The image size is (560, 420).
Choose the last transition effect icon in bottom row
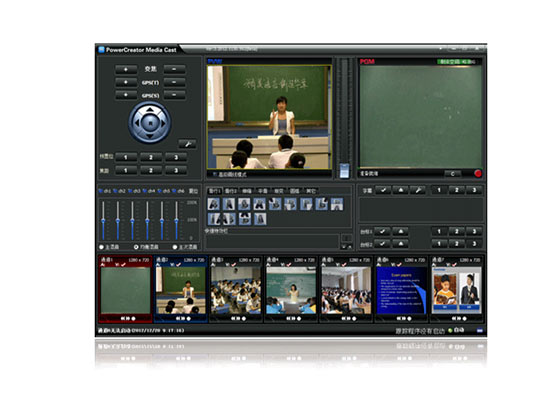[x=260, y=219]
